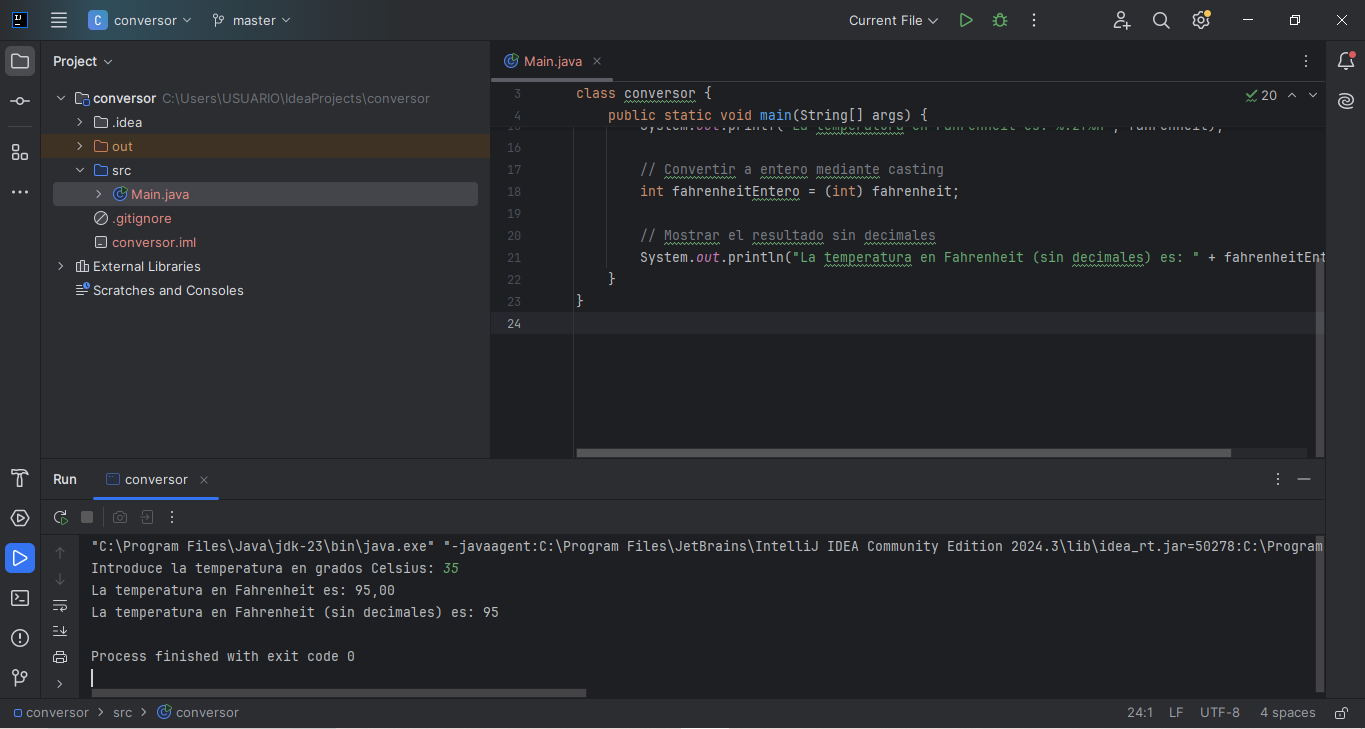Open the Structure tool window
Image resolution: width=1365 pixels, height=729 pixels.
(20, 152)
